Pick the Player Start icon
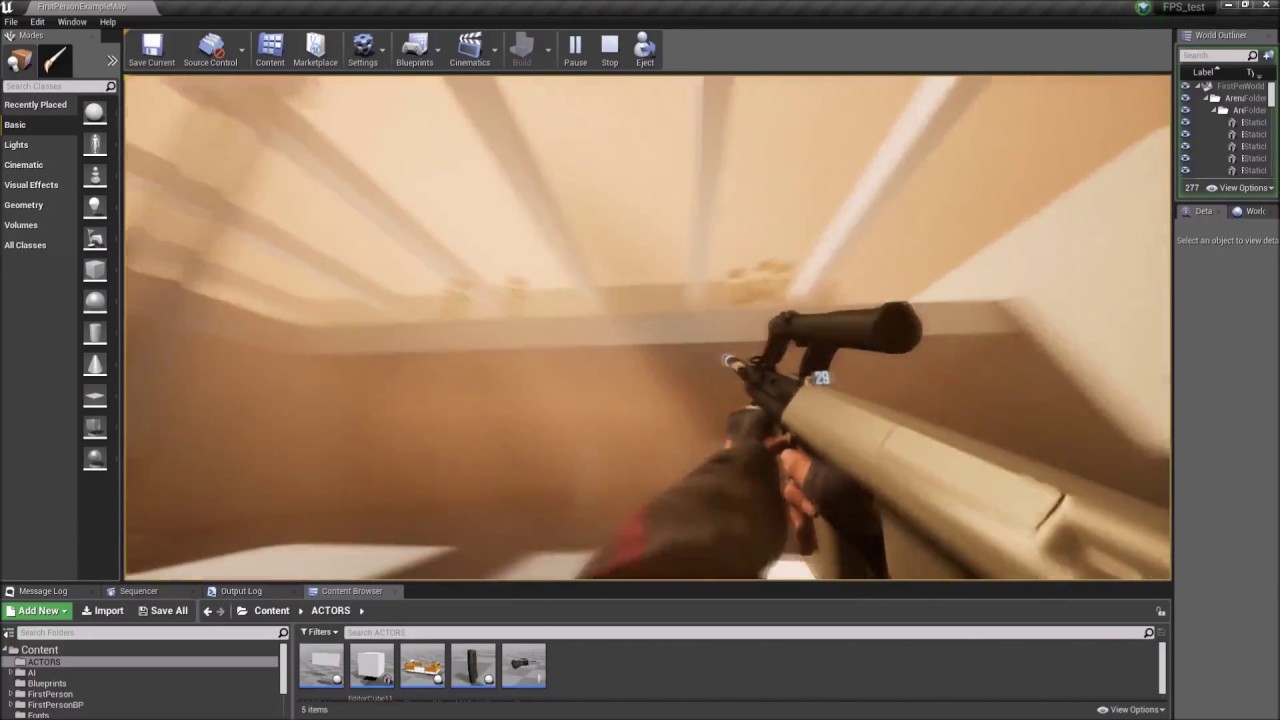The image size is (1280, 720). [x=95, y=238]
